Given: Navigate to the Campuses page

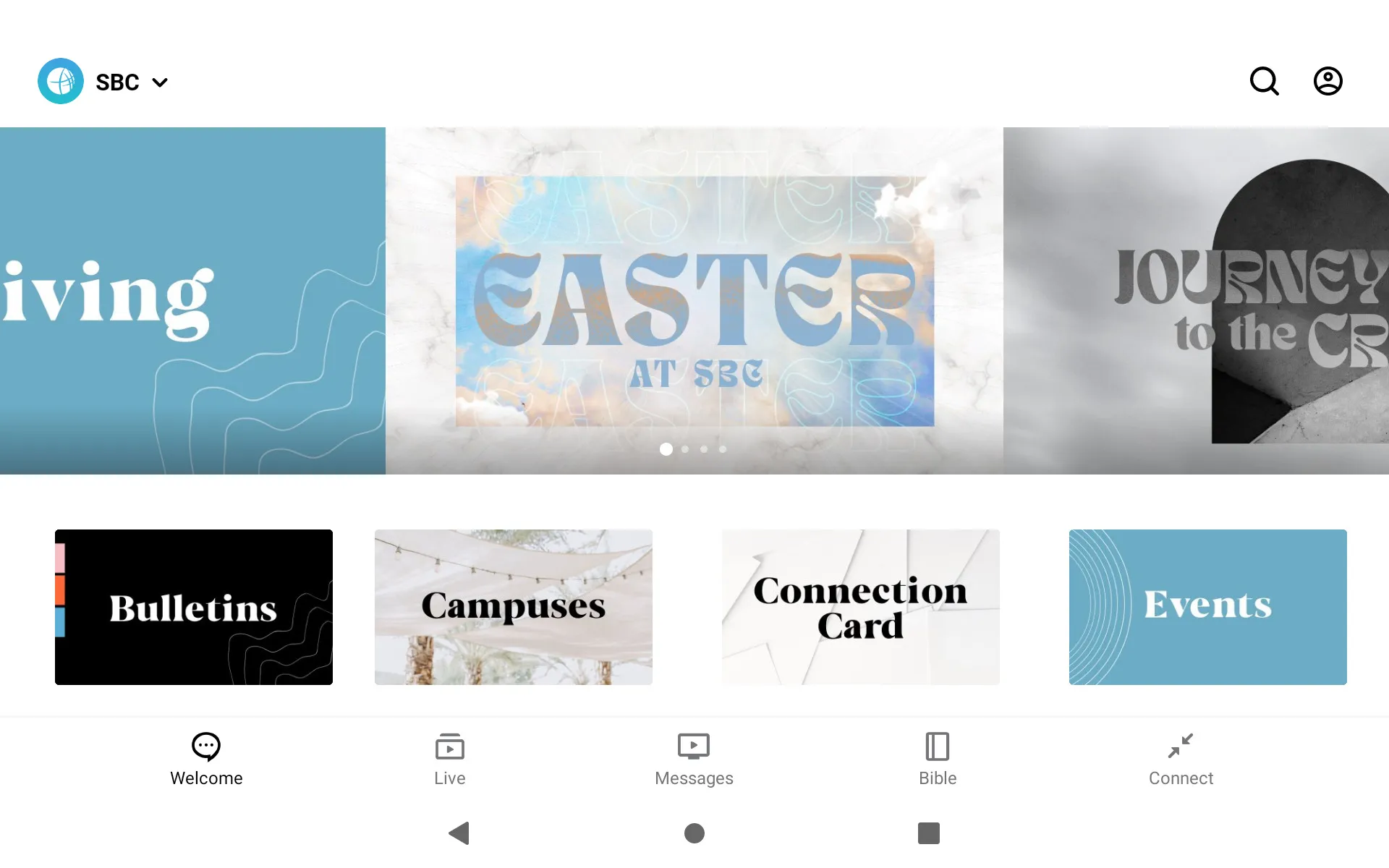Looking at the screenshot, I should 513,607.
